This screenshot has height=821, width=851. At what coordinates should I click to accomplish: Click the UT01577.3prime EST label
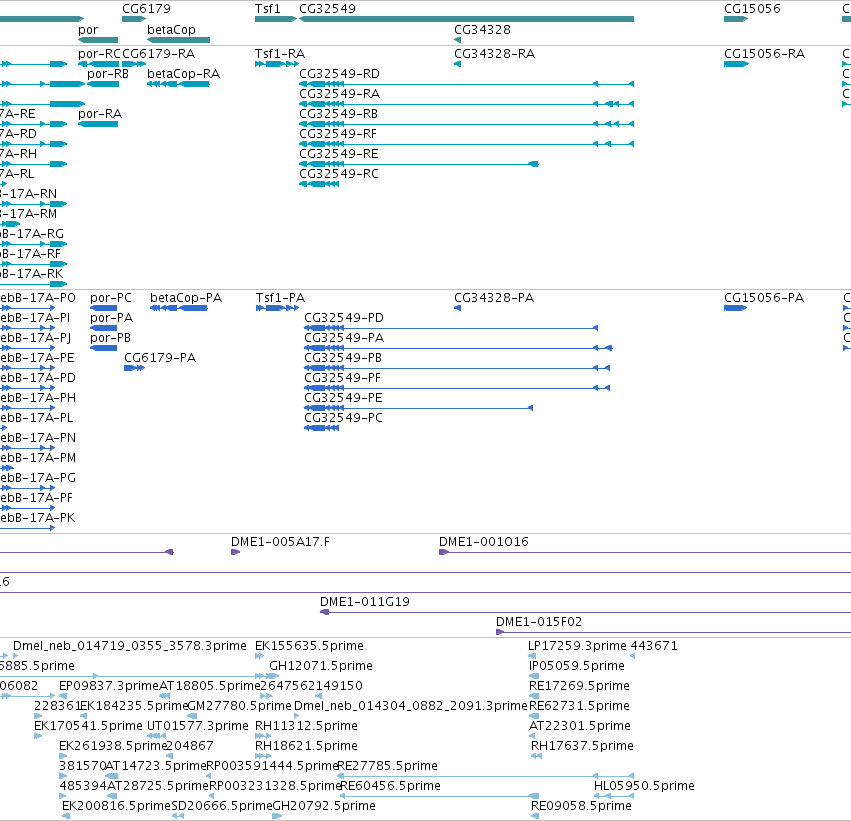click(x=198, y=727)
